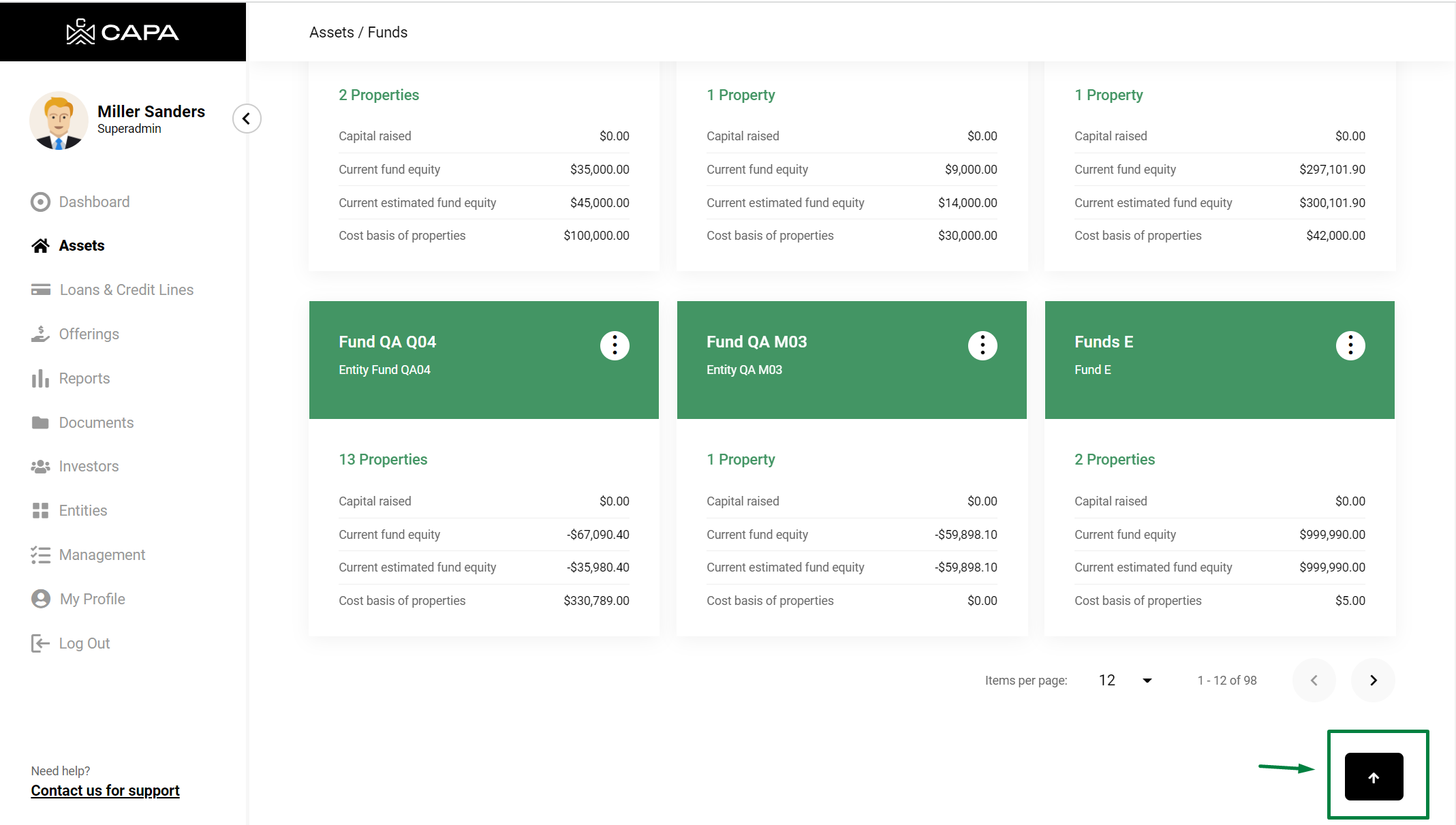Screen dimensions: 1456x825
Task: Click Log Out in sidebar
Action: pyautogui.click(x=84, y=643)
